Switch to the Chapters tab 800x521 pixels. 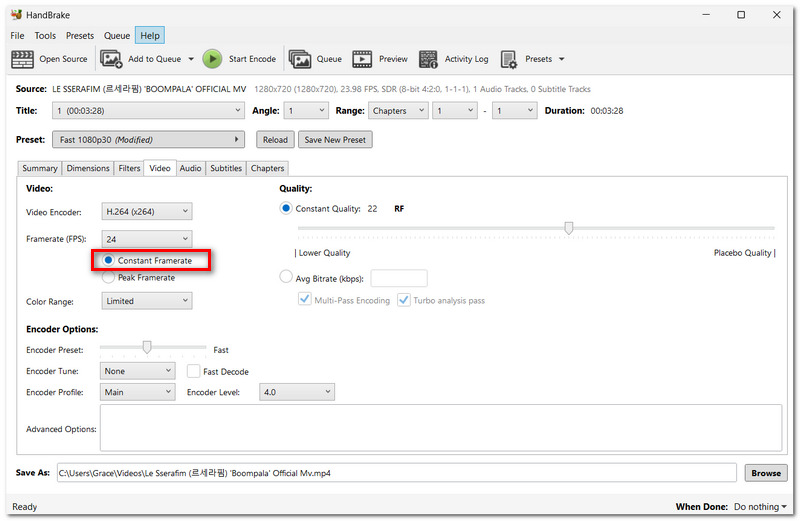tap(267, 168)
